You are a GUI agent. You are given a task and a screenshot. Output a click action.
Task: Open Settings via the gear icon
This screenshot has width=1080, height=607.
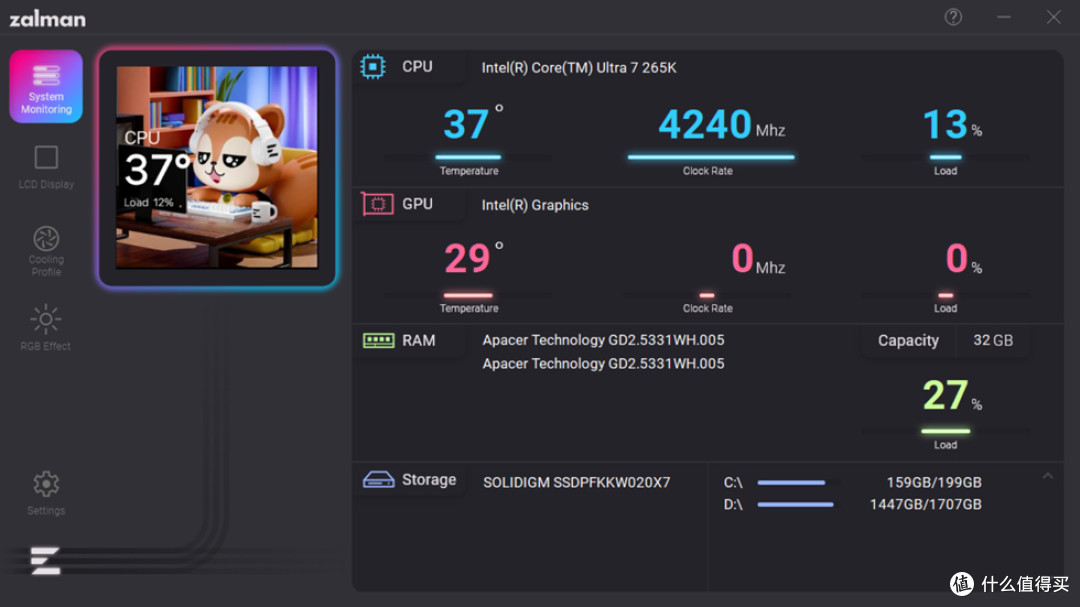[x=46, y=484]
